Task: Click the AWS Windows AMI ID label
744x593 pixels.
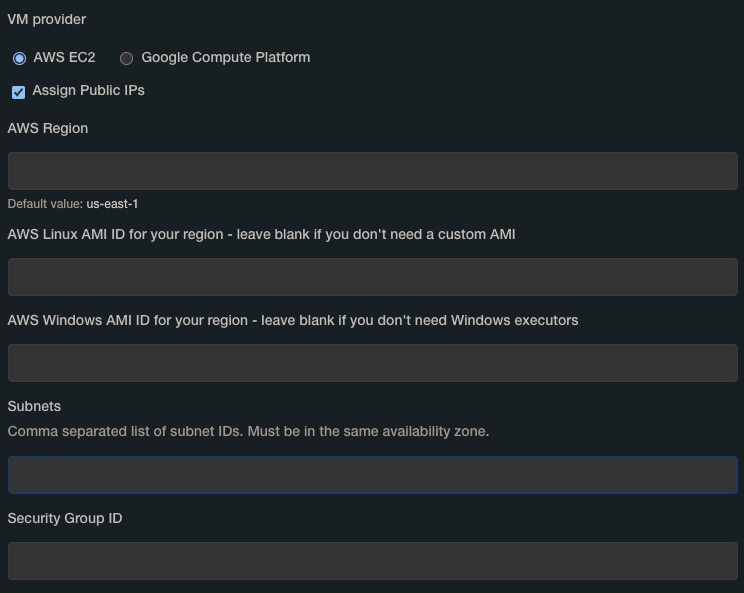Action: point(292,320)
